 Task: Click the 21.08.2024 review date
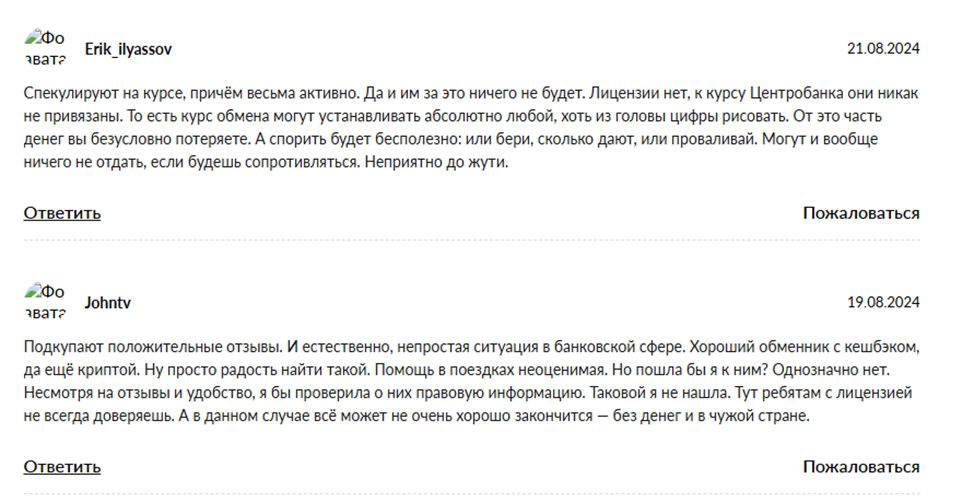click(x=883, y=48)
